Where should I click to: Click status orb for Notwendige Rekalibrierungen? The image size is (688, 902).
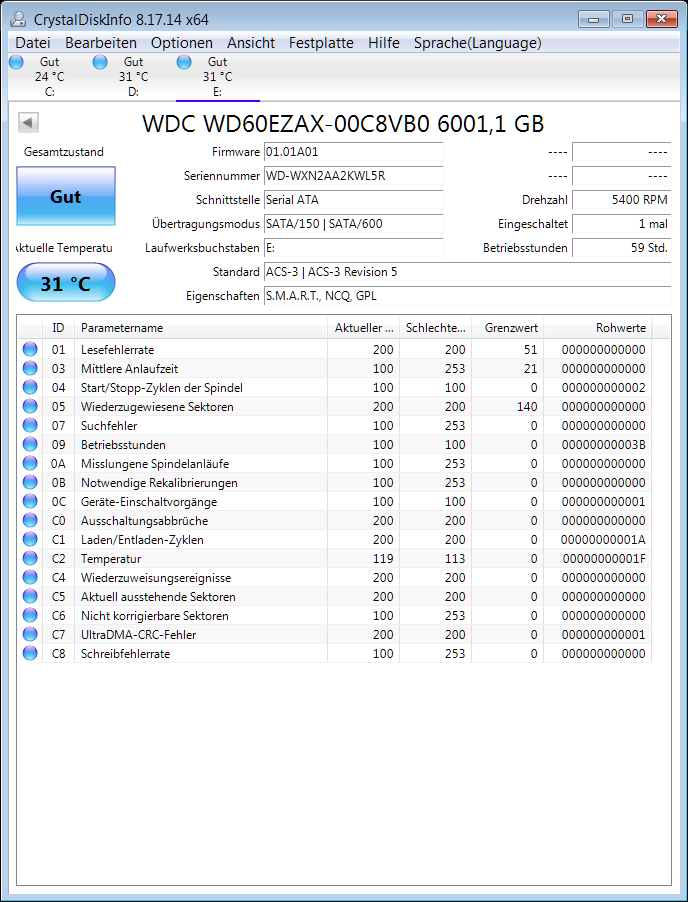pos(30,482)
